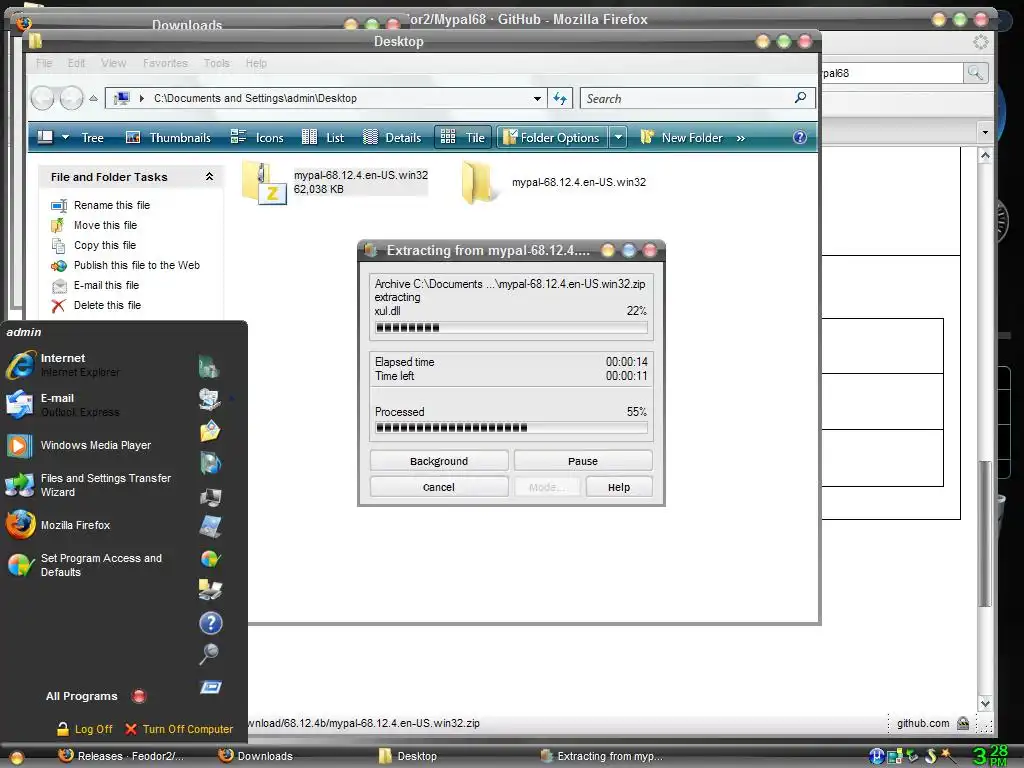Cancel the archive extraction
This screenshot has width=1024, height=768.
click(439, 487)
